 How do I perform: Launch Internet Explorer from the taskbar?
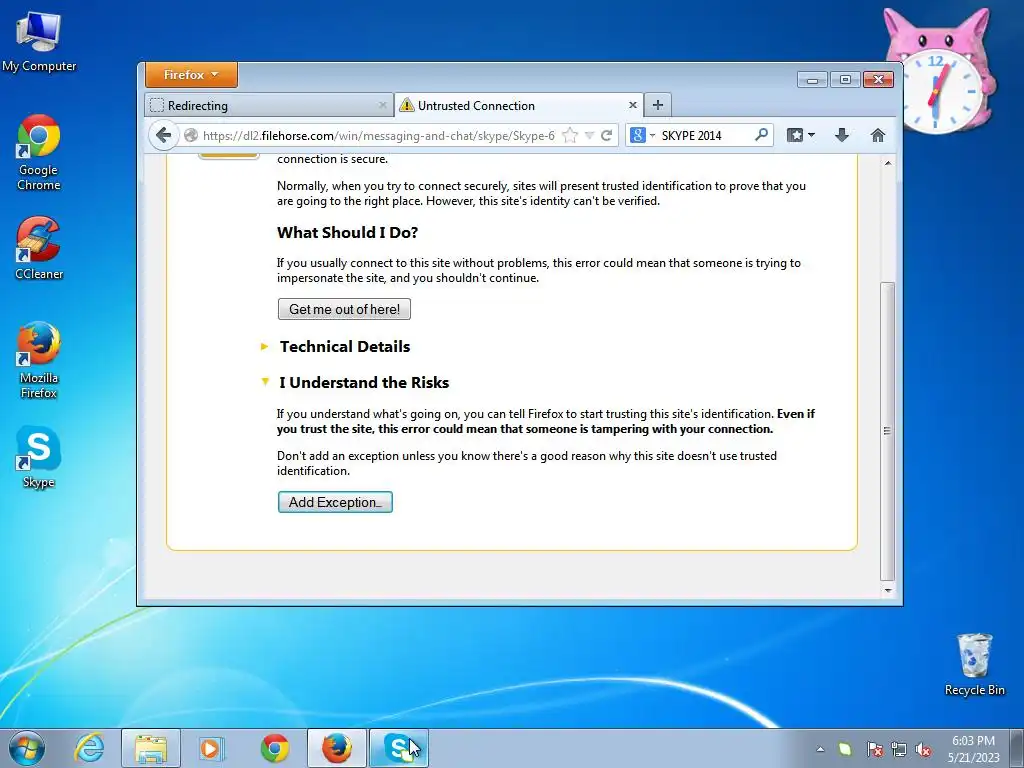point(89,748)
